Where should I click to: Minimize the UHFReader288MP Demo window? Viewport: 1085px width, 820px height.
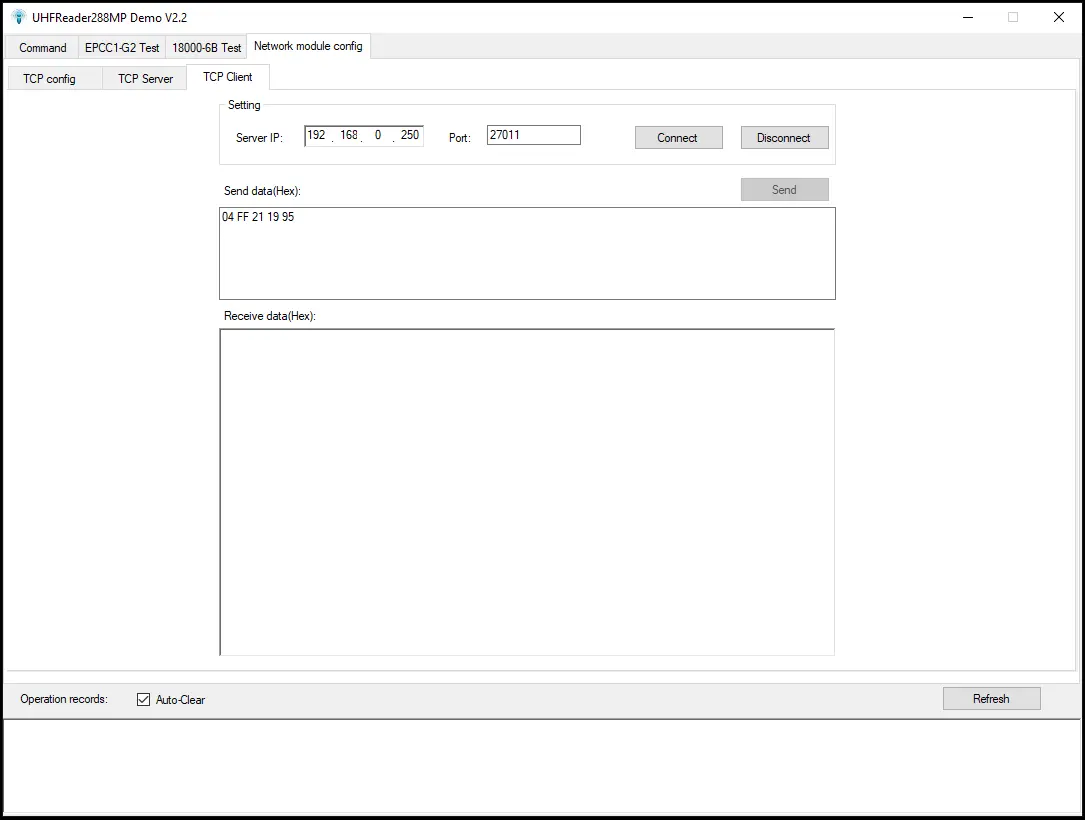[x=968, y=17]
